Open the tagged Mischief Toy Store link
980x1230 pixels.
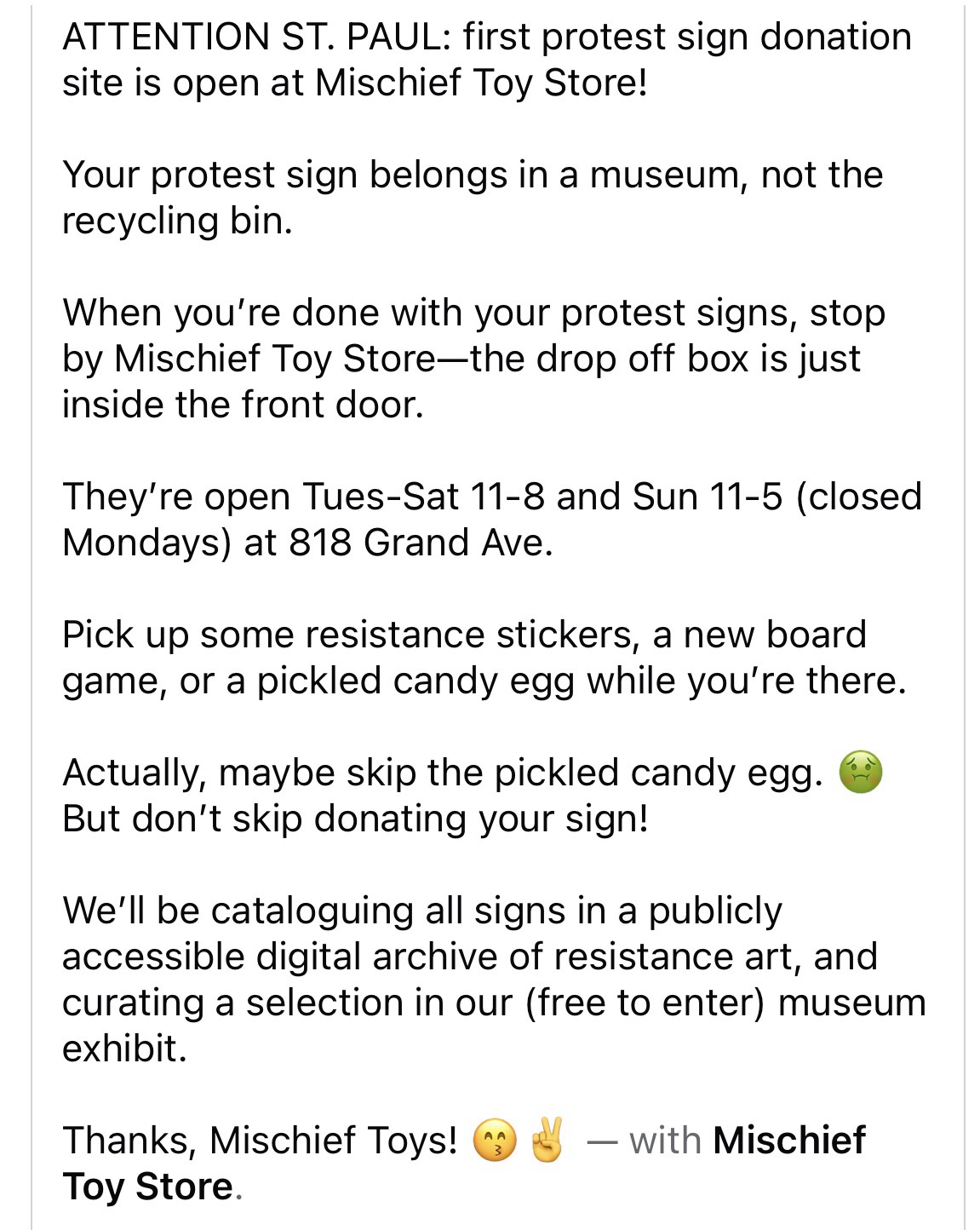(788, 1141)
